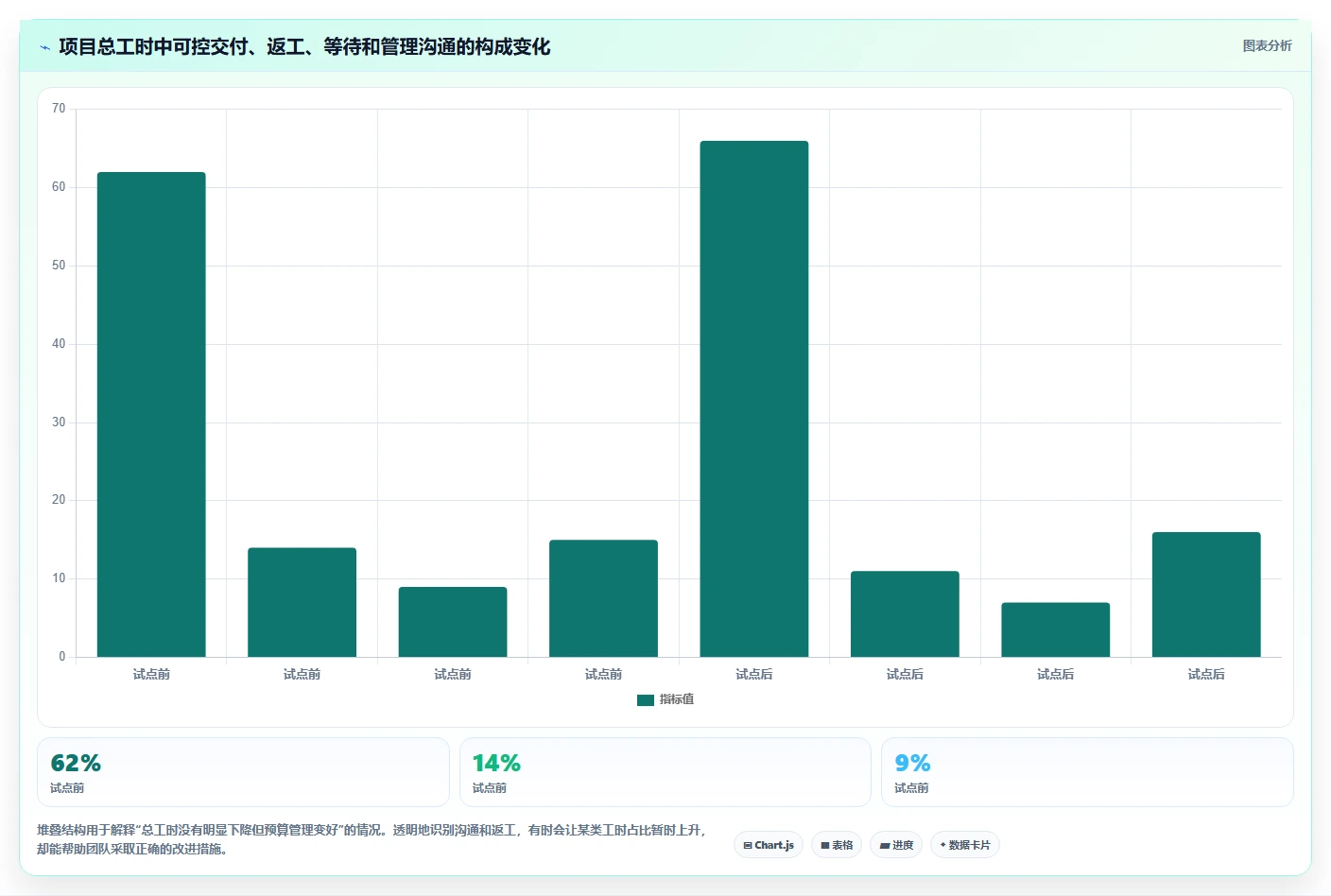Click the 试点前 bar with value 14
Screen dimensions: 1331x896
[302, 602]
